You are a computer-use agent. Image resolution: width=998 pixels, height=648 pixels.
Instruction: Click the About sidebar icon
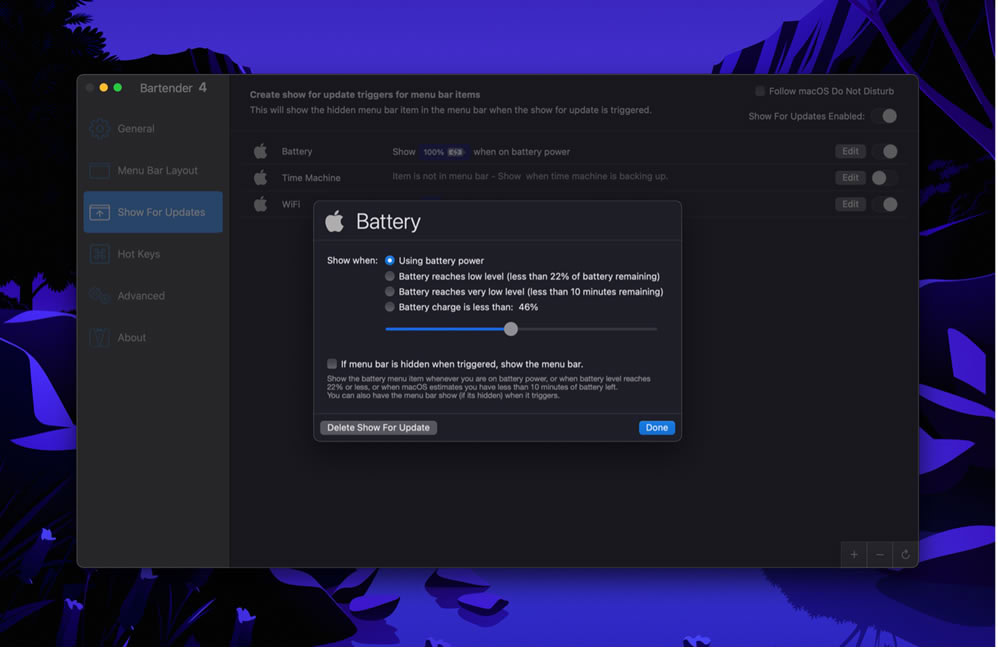tap(99, 337)
